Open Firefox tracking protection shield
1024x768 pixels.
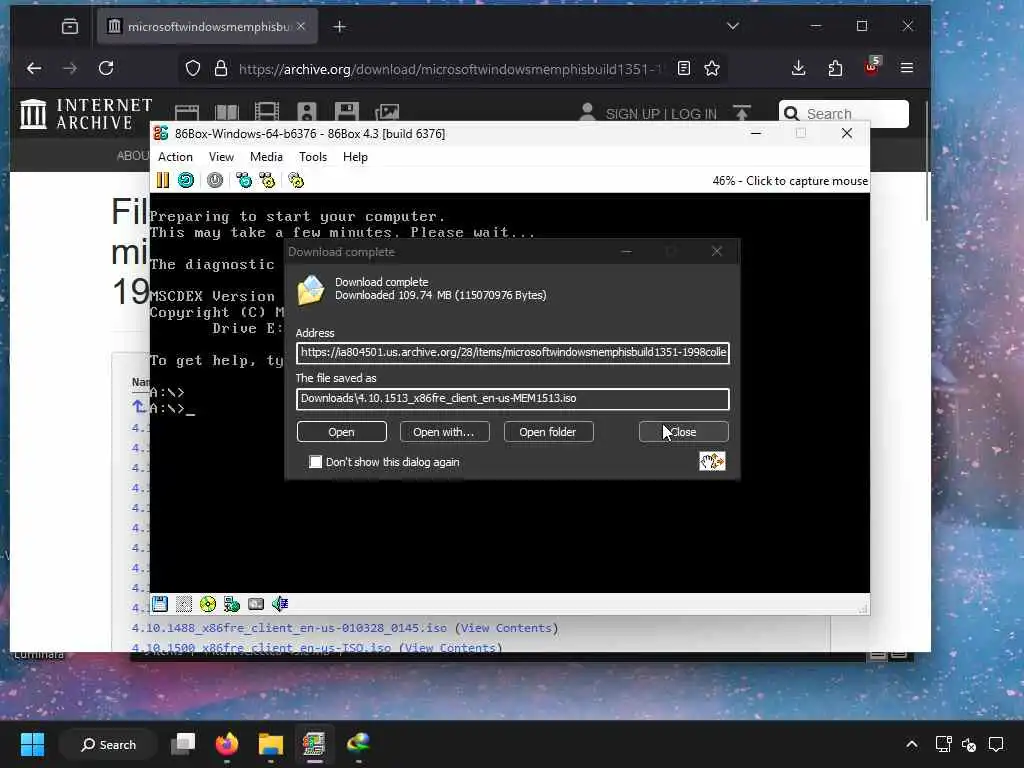[193, 69]
